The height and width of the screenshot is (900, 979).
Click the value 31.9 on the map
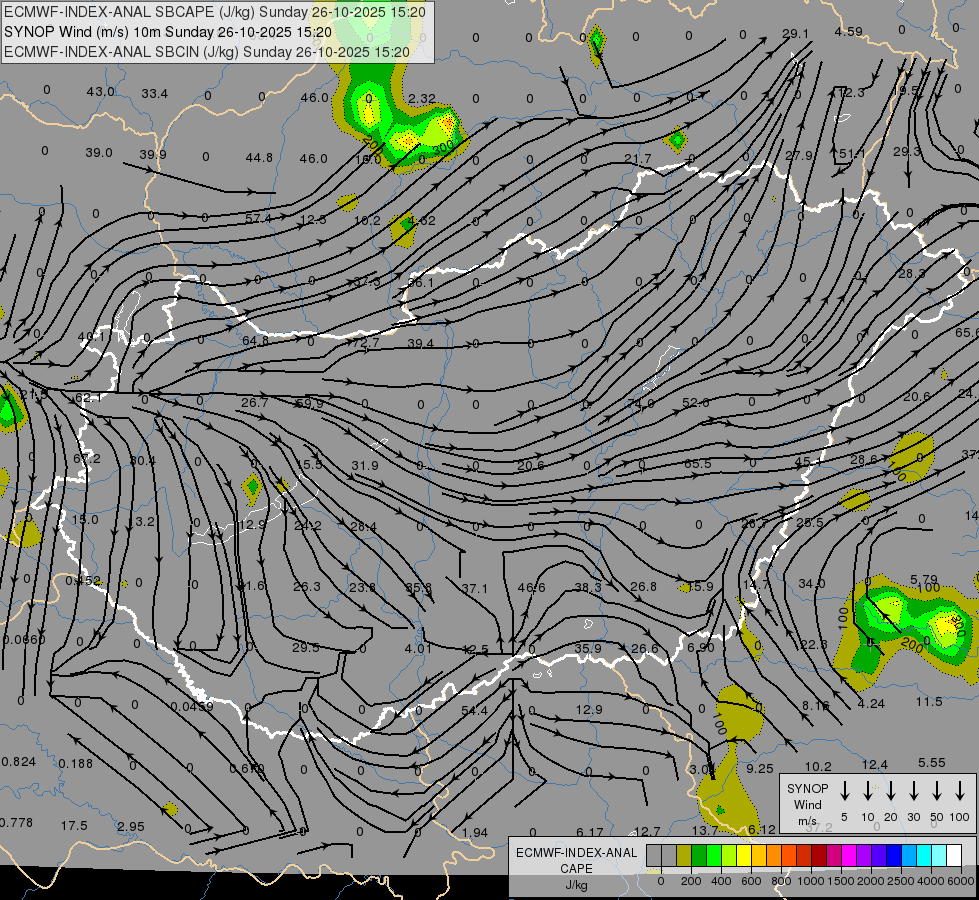pos(365,466)
